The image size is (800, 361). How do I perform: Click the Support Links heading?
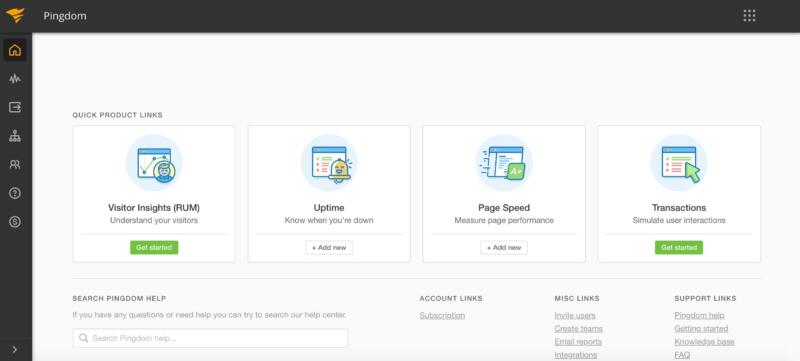pyautogui.click(x=706, y=298)
